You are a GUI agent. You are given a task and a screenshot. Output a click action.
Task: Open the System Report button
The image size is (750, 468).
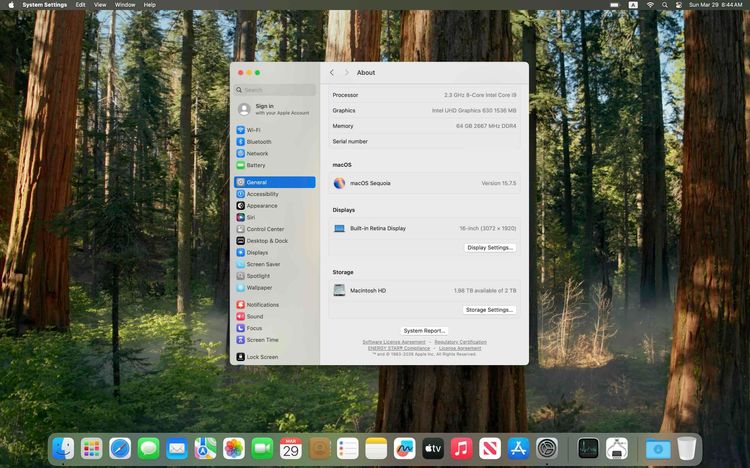click(x=424, y=331)
